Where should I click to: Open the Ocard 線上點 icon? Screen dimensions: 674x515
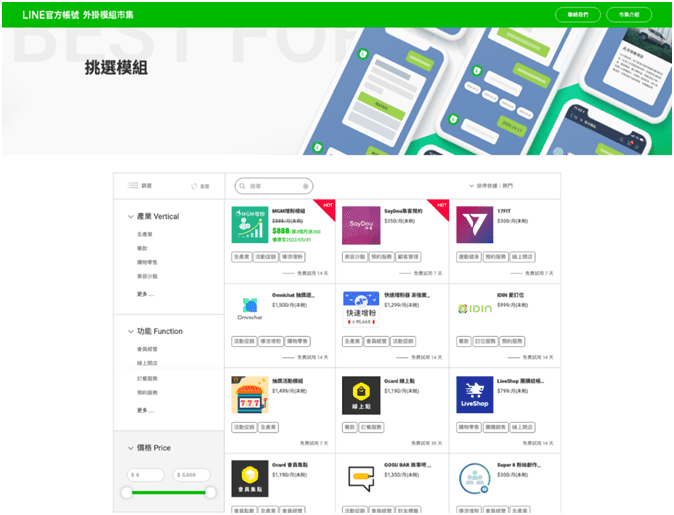pyautogui.click(x=361, y=395)
